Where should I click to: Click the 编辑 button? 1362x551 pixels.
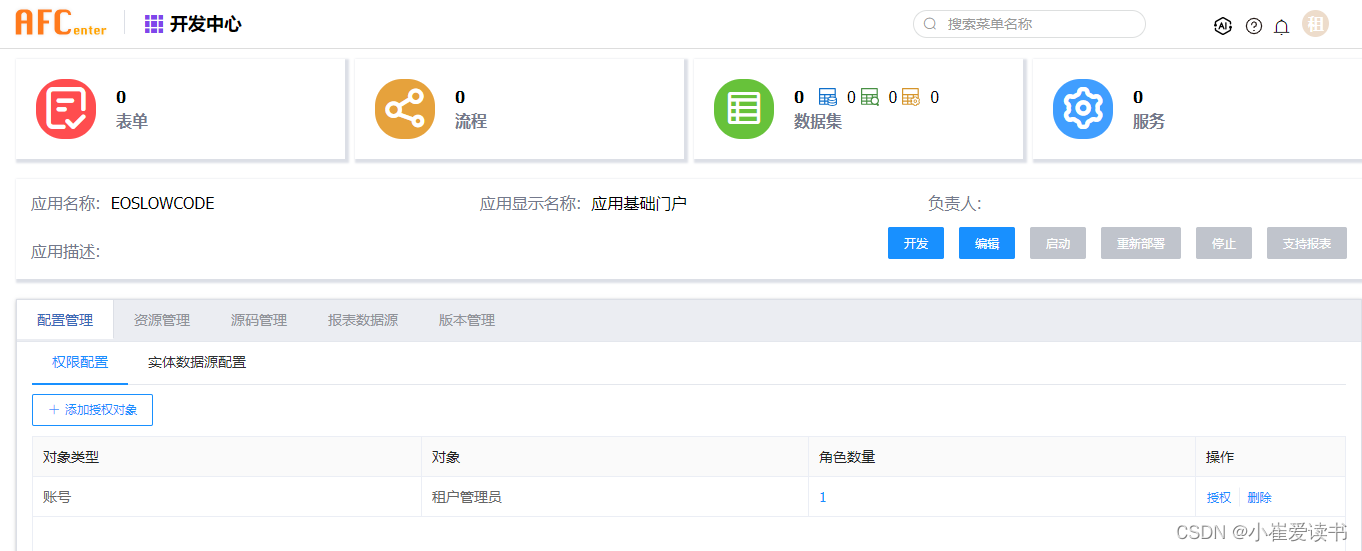[987, 243]
